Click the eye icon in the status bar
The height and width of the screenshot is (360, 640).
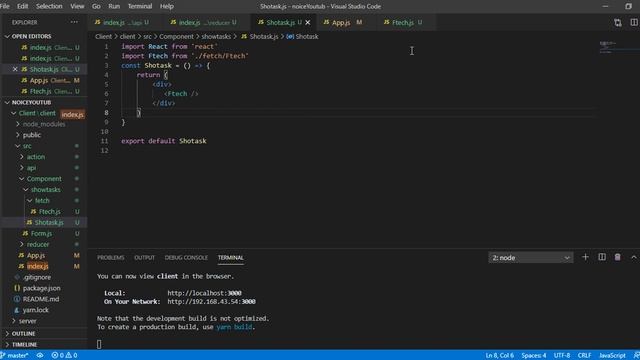pyautogui.click(x=40, y=356)
